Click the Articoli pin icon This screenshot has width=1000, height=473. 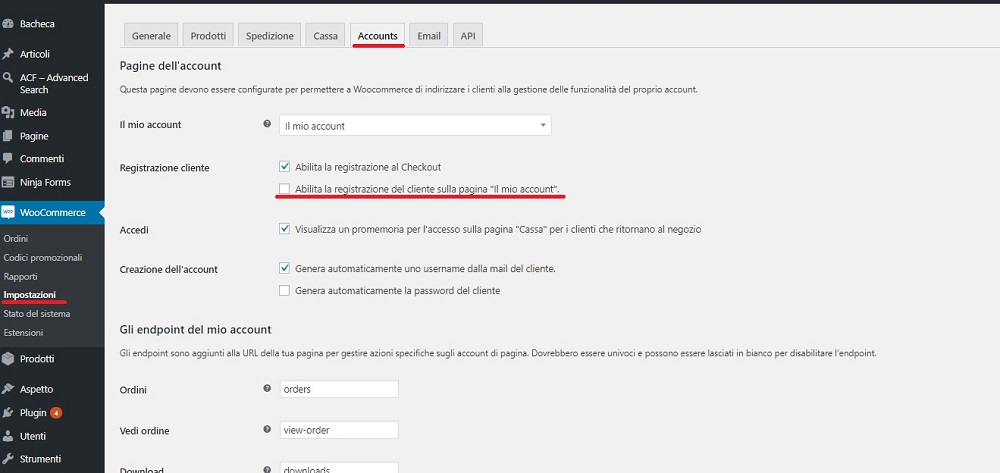coord(8,54)
